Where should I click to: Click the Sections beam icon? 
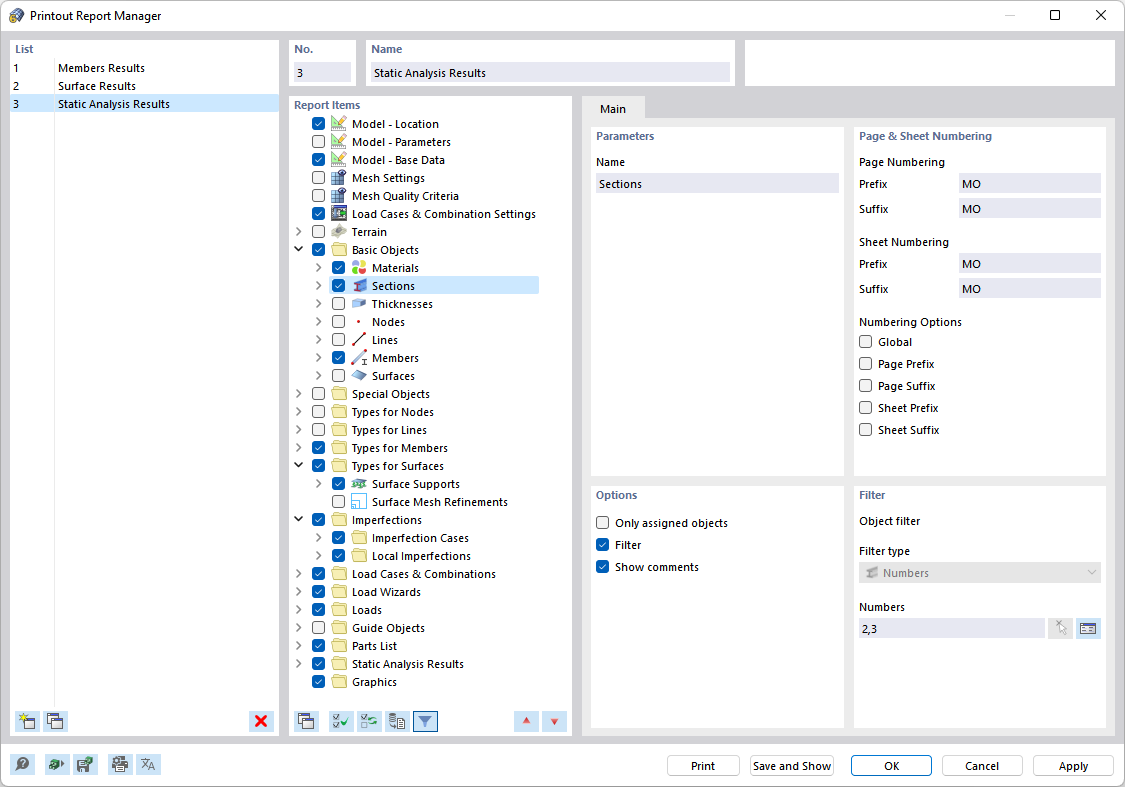point(359,286)
